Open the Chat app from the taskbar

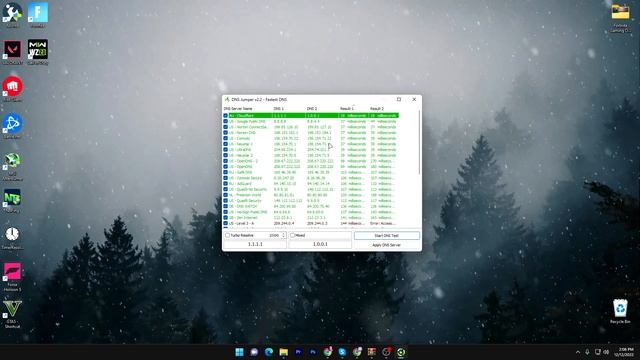click(x=254, y=352)
